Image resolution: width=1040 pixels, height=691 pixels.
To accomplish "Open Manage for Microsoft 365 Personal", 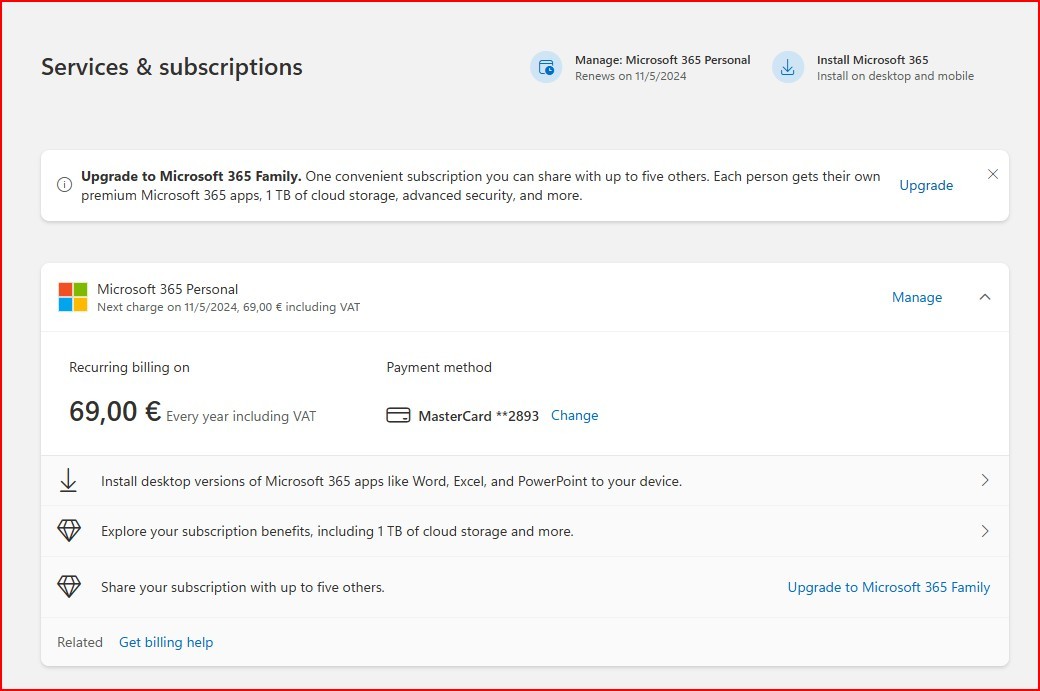I will [916, 297].
